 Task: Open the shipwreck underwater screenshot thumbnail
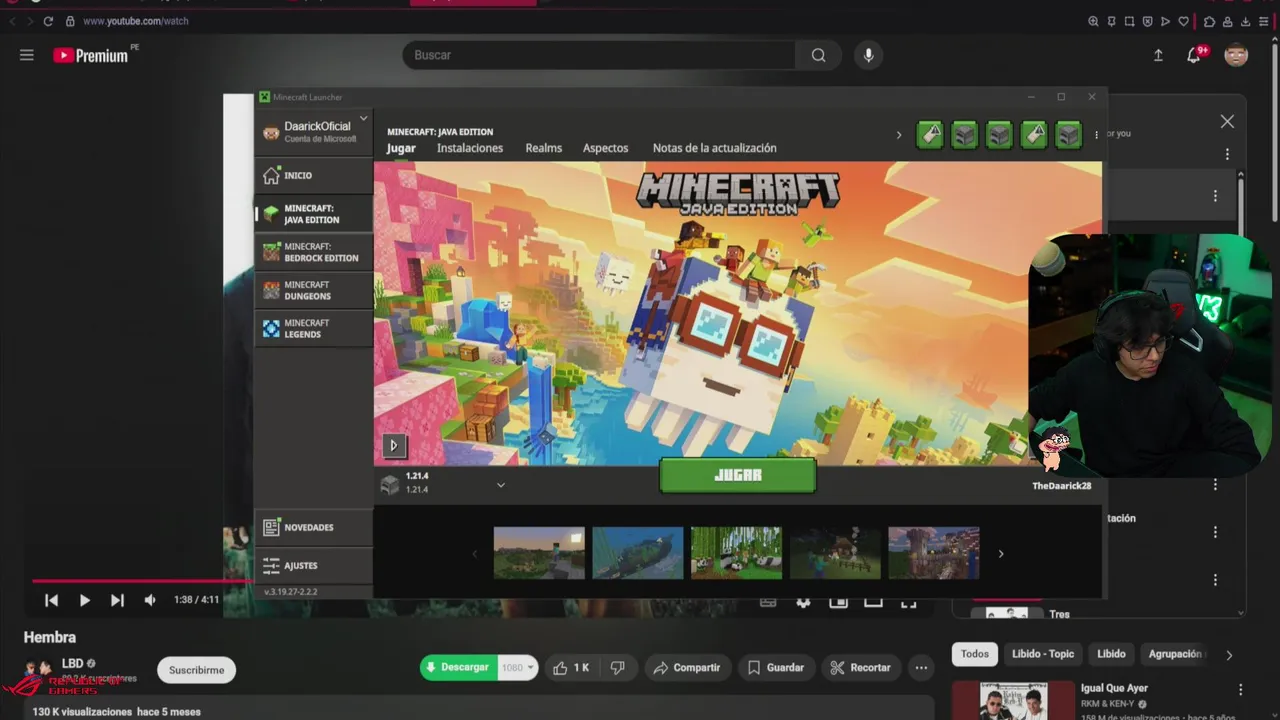[x=637, y=553]
